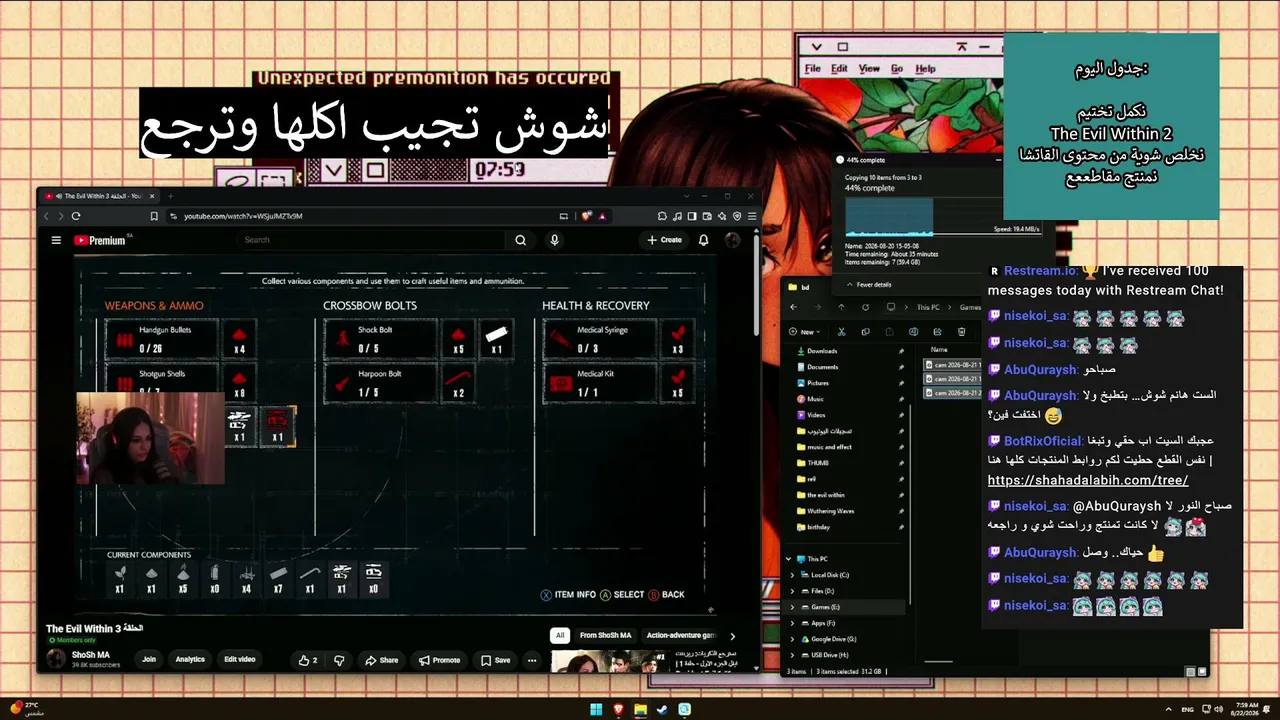Click the browser address bar URL

tap(243, 216)
